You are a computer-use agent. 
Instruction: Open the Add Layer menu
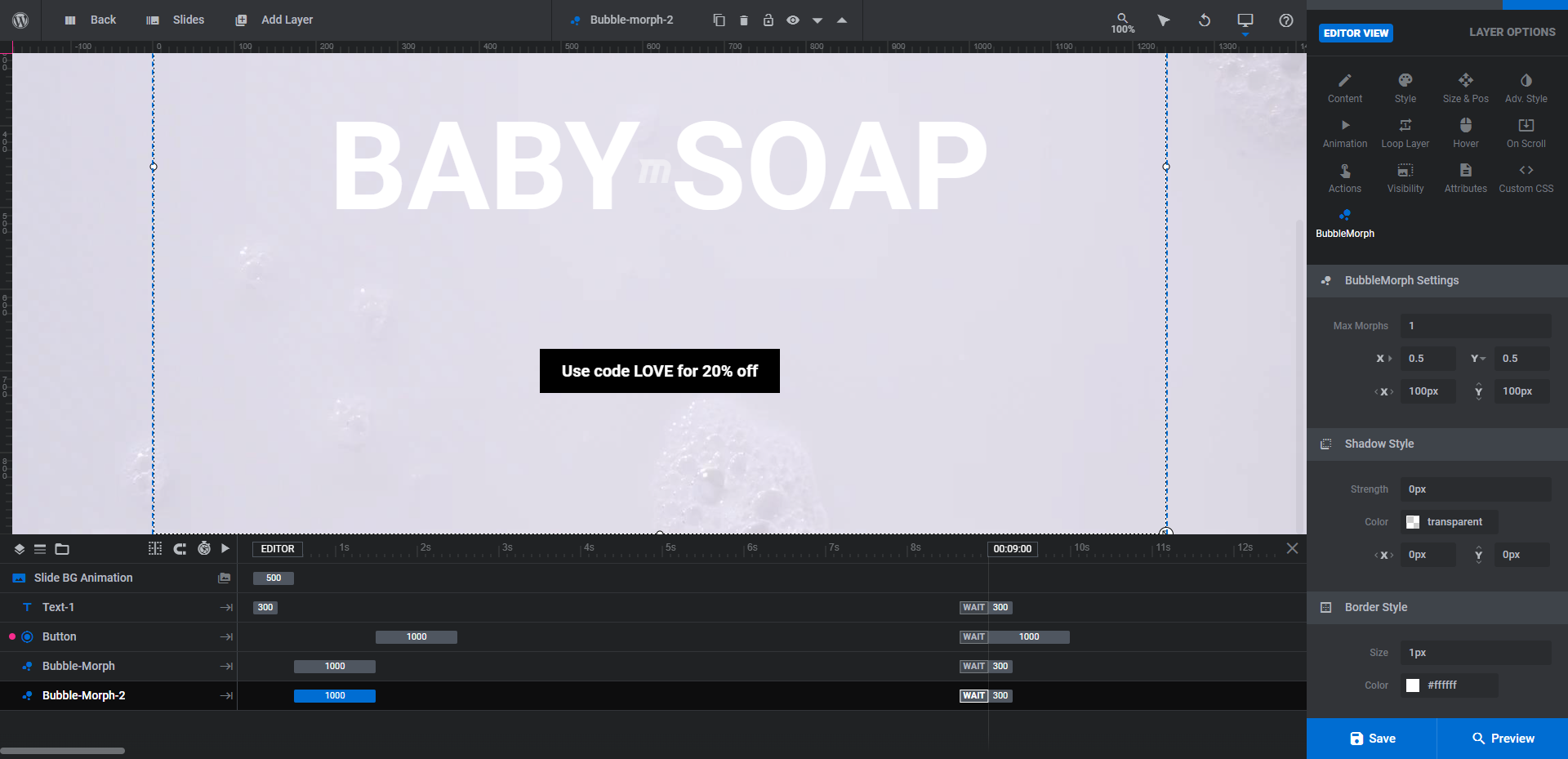coord(274,20)
